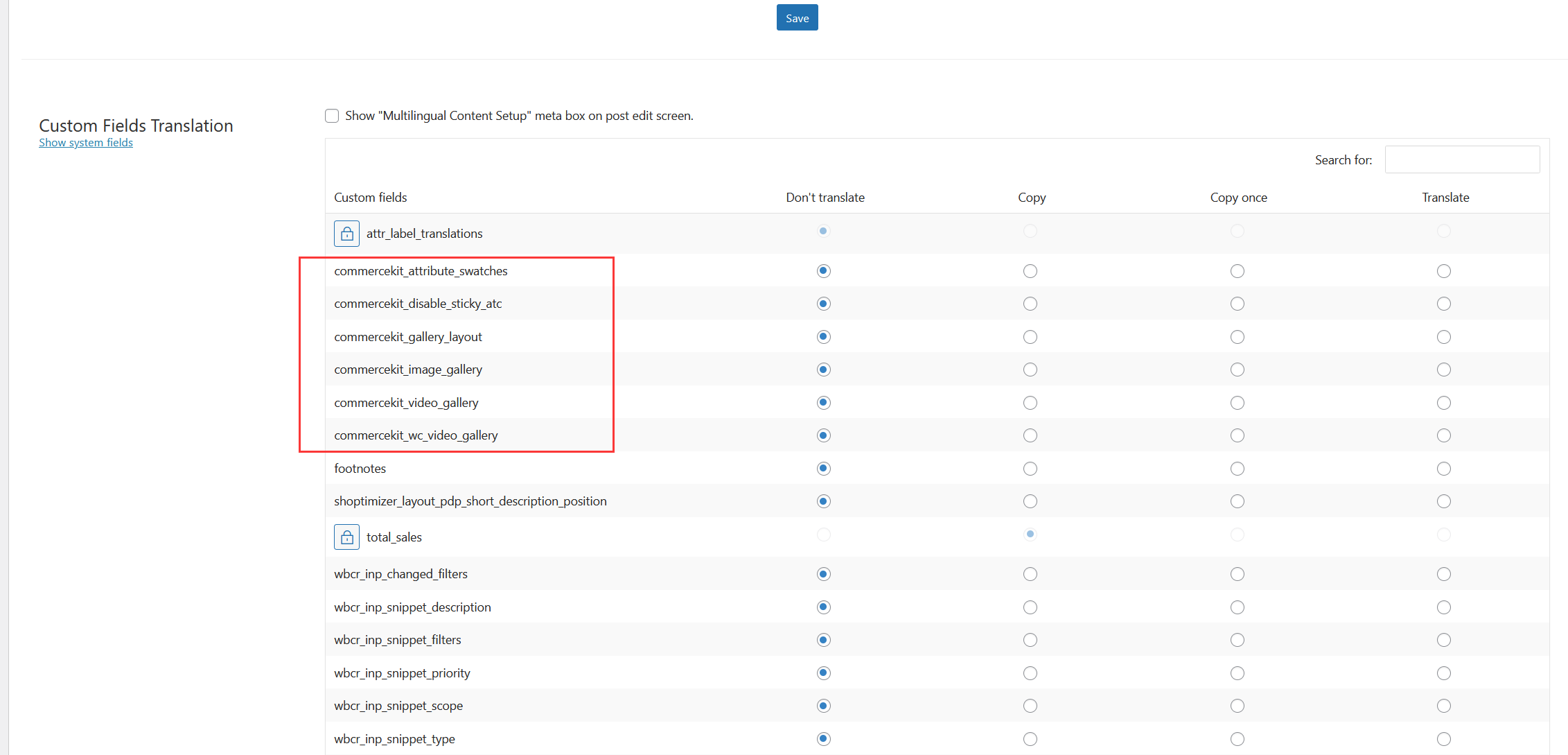Viewport: 1568px width, 755px height.
Task: Set footnotes field to Translate
Action: pyautogui.click(x=1444, y=469)
